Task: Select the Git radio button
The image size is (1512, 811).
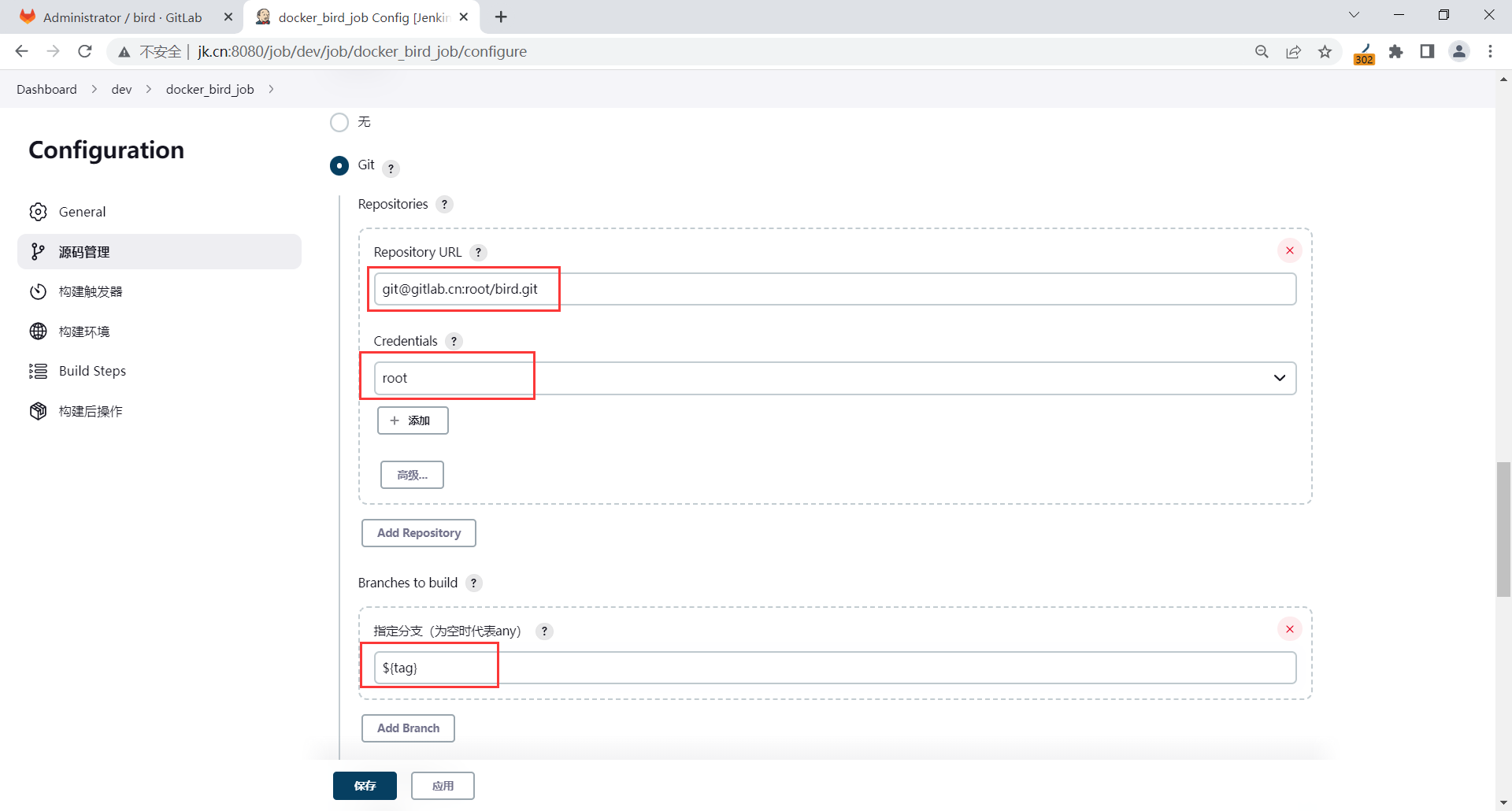Action: click(339, 165)
